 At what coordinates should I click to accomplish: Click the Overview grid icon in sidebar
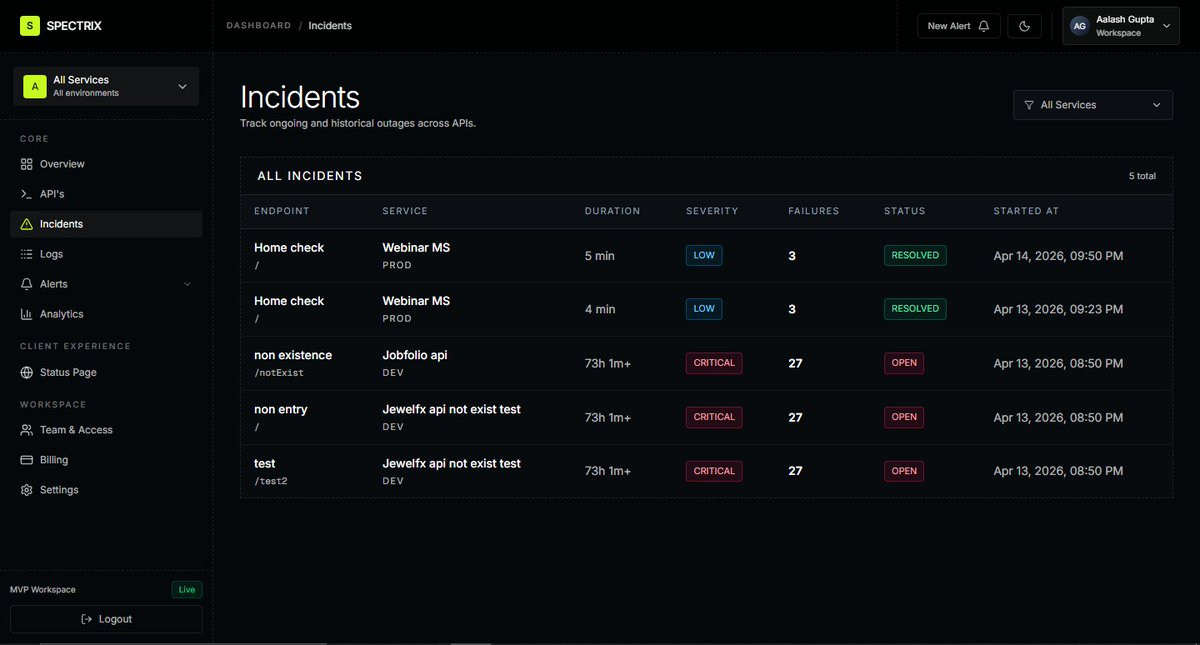pos(27,164)
